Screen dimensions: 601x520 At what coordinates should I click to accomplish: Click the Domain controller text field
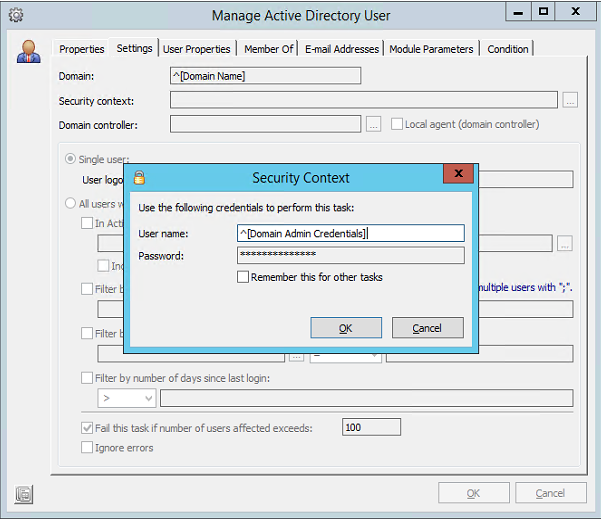coord(266,124)
